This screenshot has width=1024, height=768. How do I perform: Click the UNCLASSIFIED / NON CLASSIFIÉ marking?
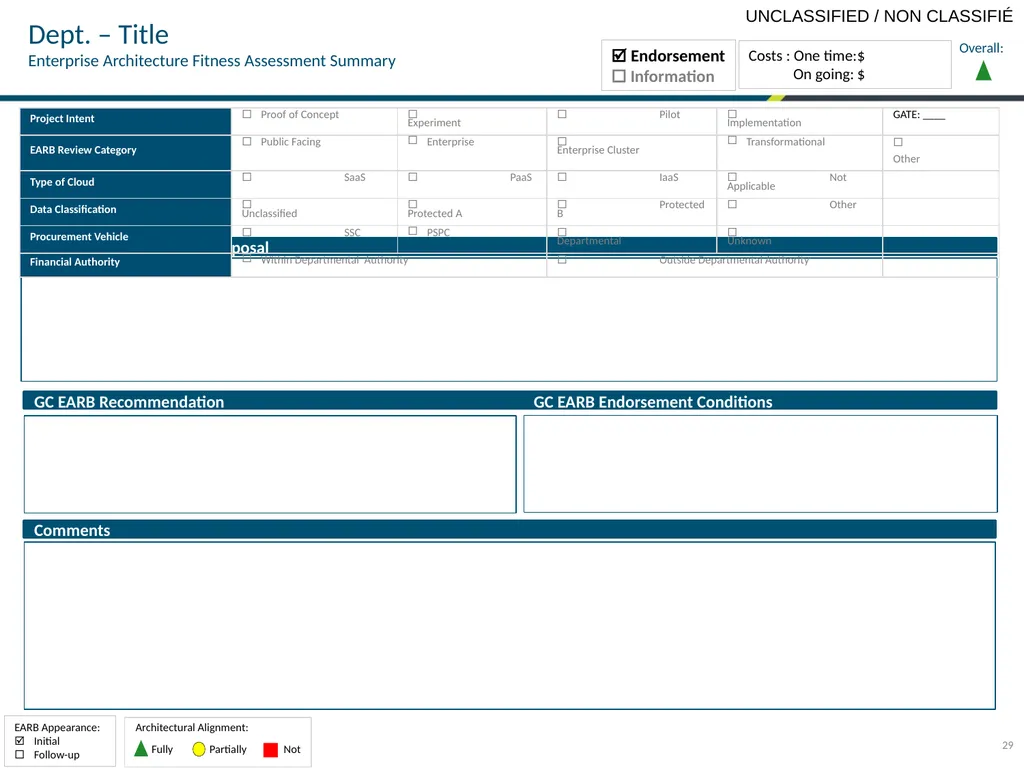(x=879, y=16)
